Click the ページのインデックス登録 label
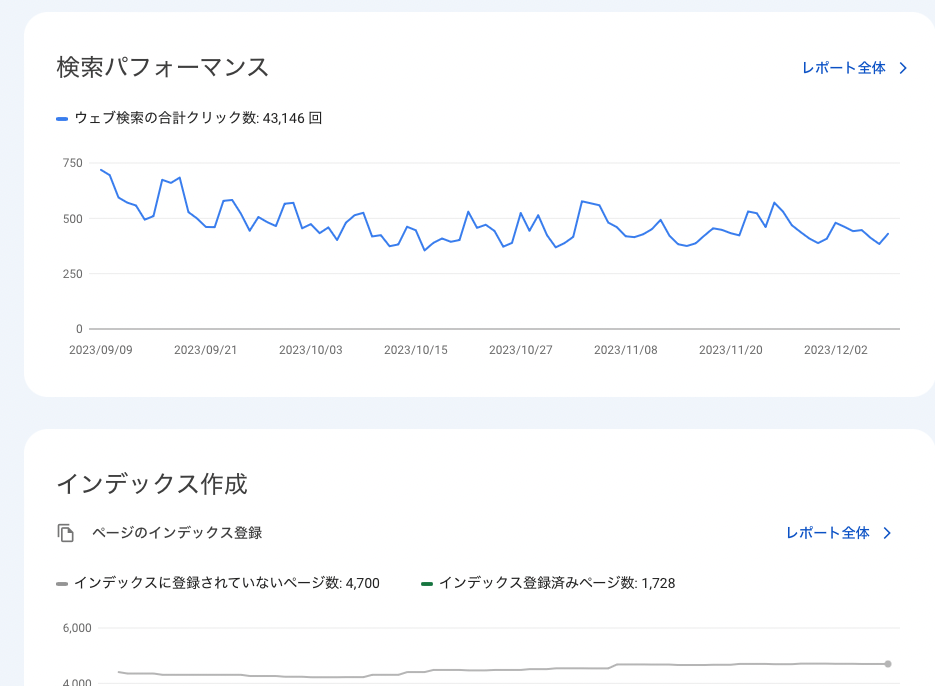 177,533
